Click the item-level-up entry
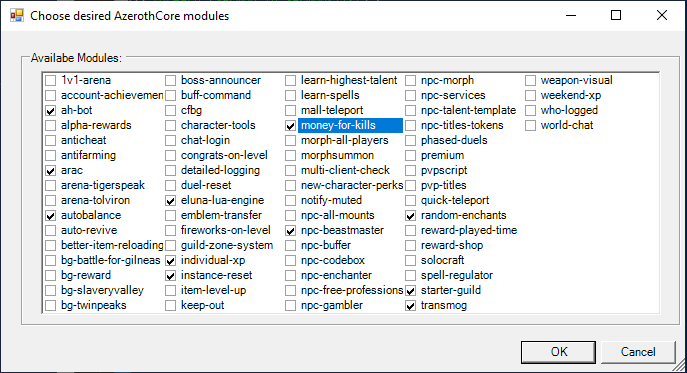The height and width of the screenshot is (373, 687). pyautogui.click(x=213, y=290)
